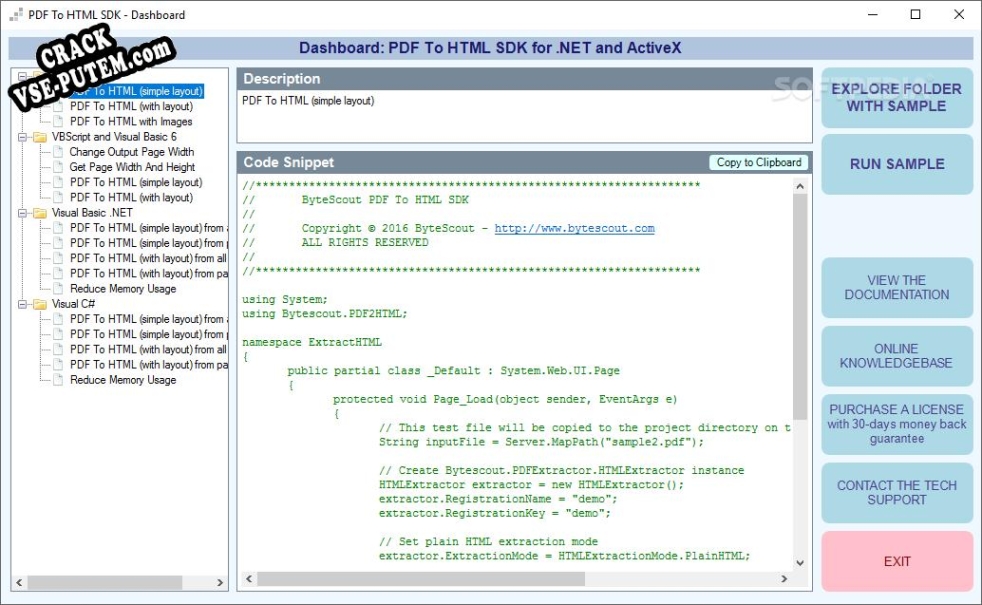Click the sample tree scrollbar left arrow
982x605 pixels.
click(19, 583)
